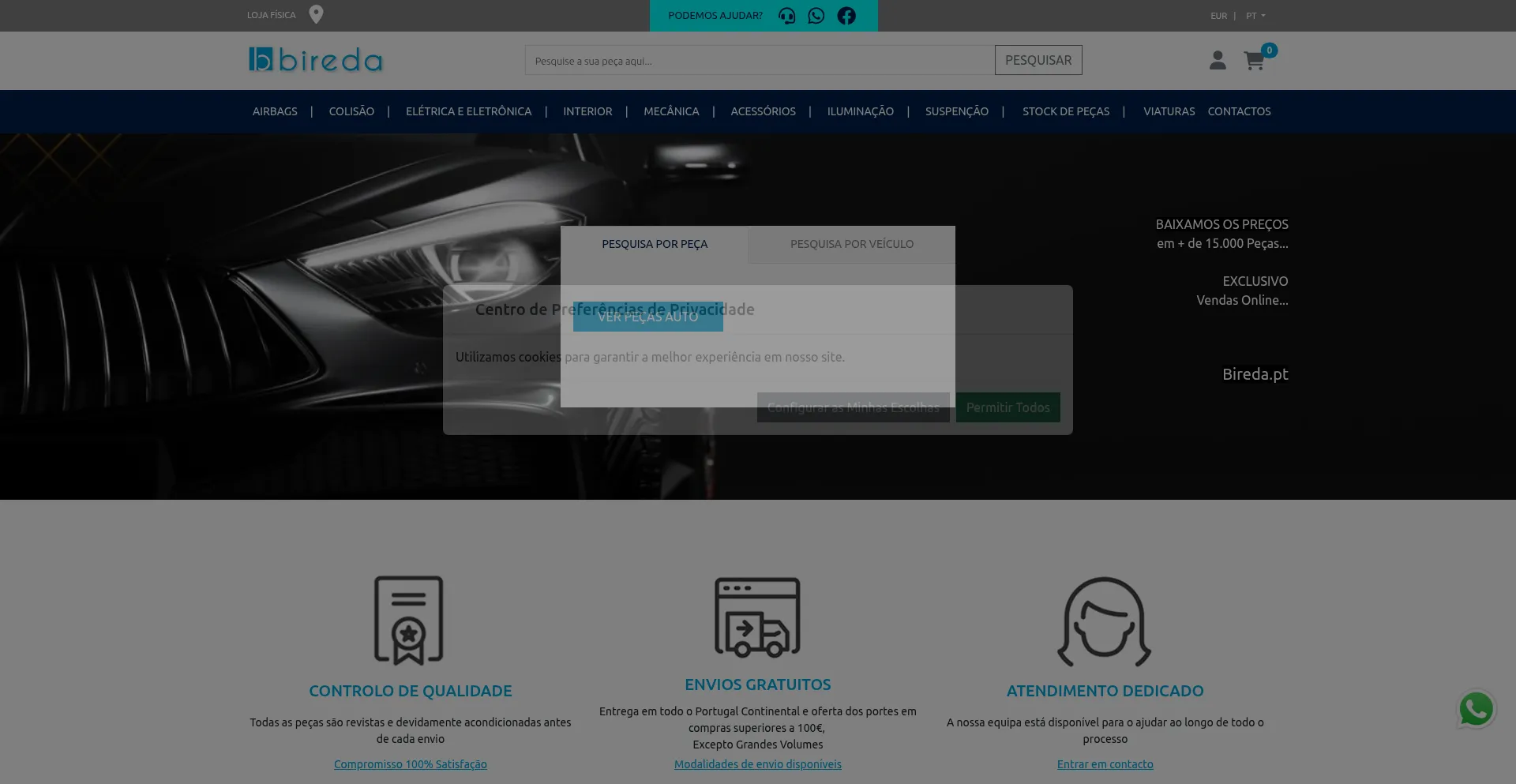The height and width of the screenshot is (784, 1516).
Task: Click Configurar as Minhas Escolhas button
Action: point(854,407)
